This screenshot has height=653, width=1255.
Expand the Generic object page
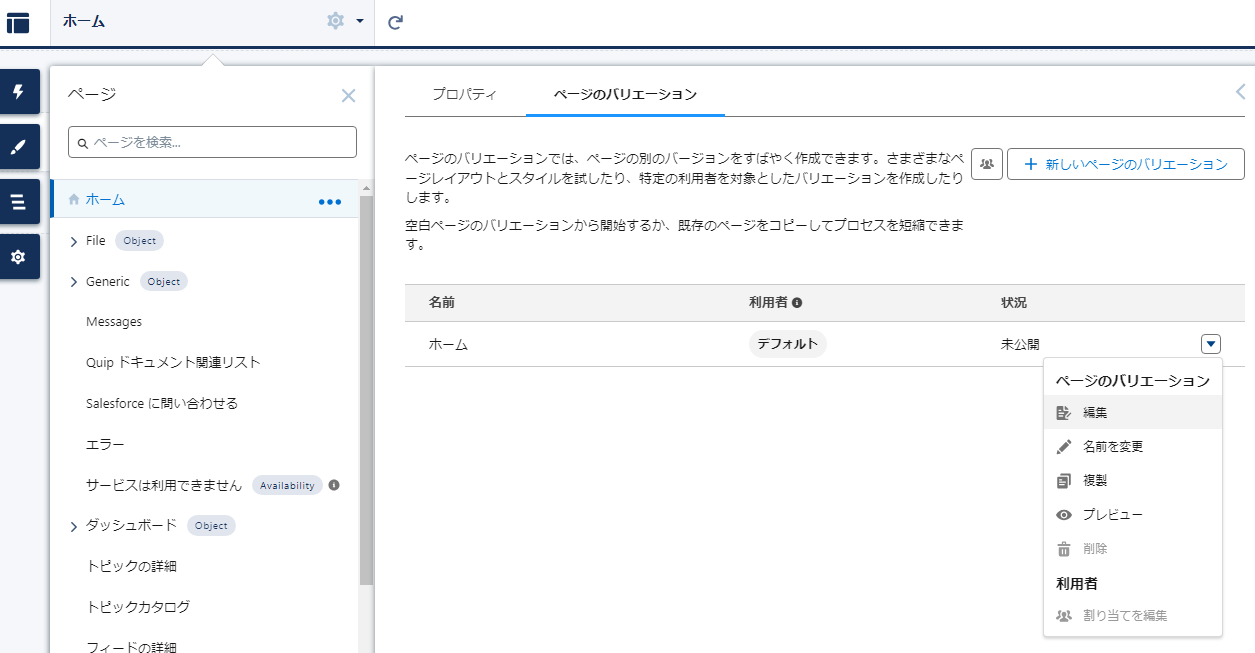point(74,282)
